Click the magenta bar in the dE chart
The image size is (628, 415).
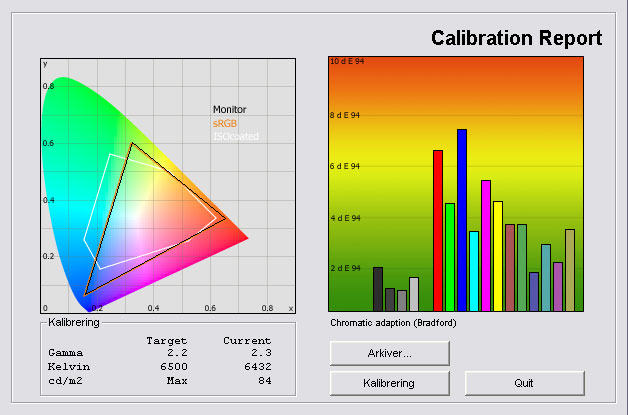[486, 246]
